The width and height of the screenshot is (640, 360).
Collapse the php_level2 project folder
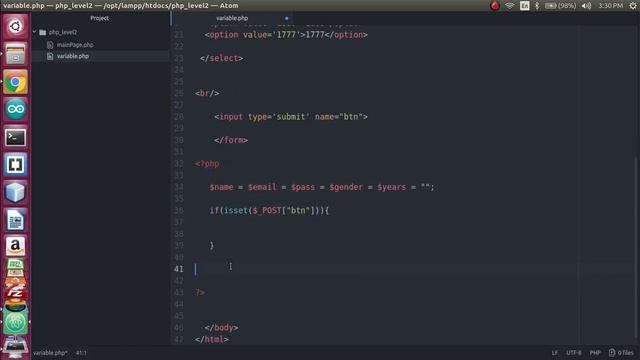35,32
